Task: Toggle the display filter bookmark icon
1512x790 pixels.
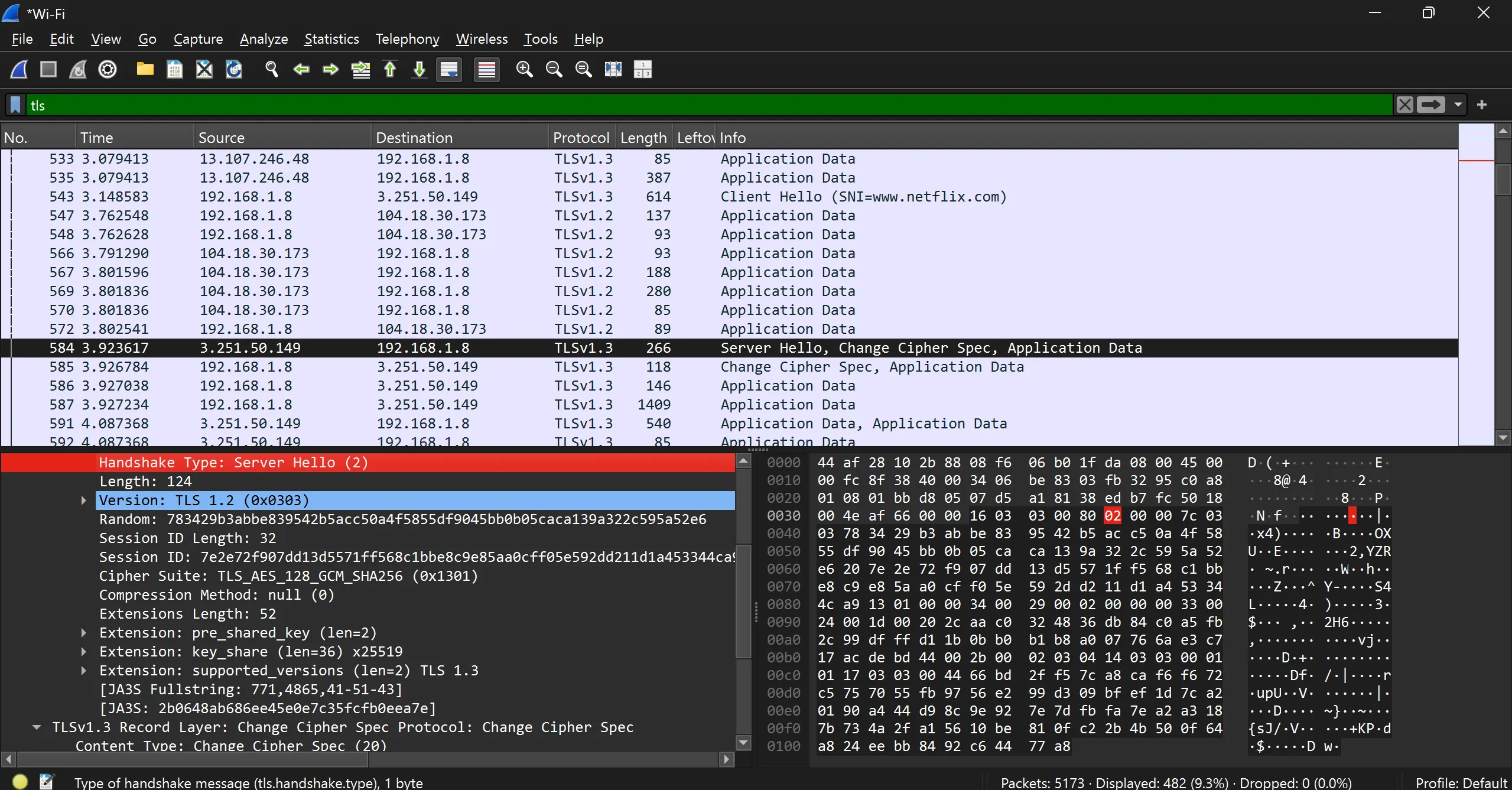Action: click(x=16, y=105)
